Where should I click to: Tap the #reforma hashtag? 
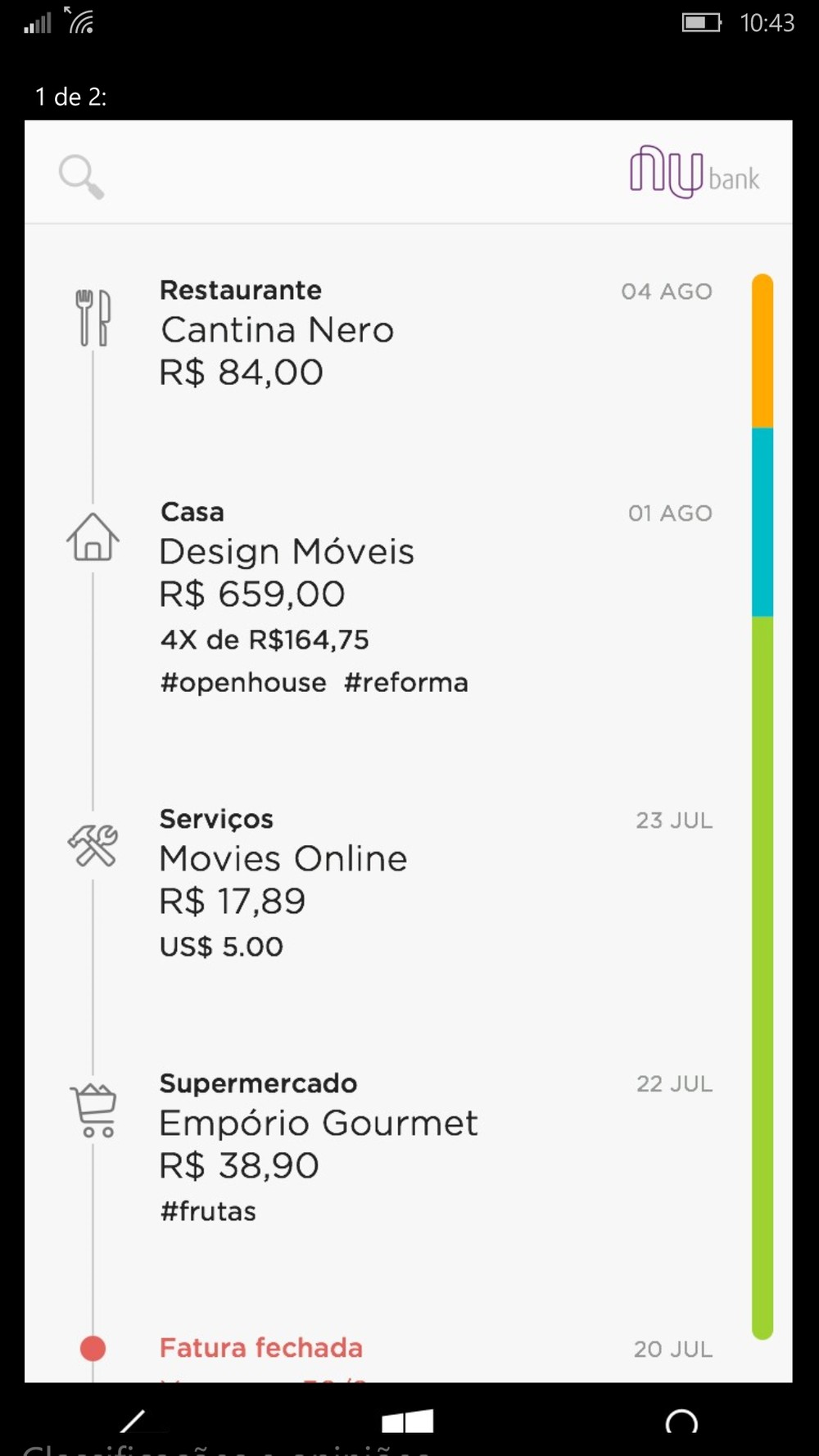406,683
